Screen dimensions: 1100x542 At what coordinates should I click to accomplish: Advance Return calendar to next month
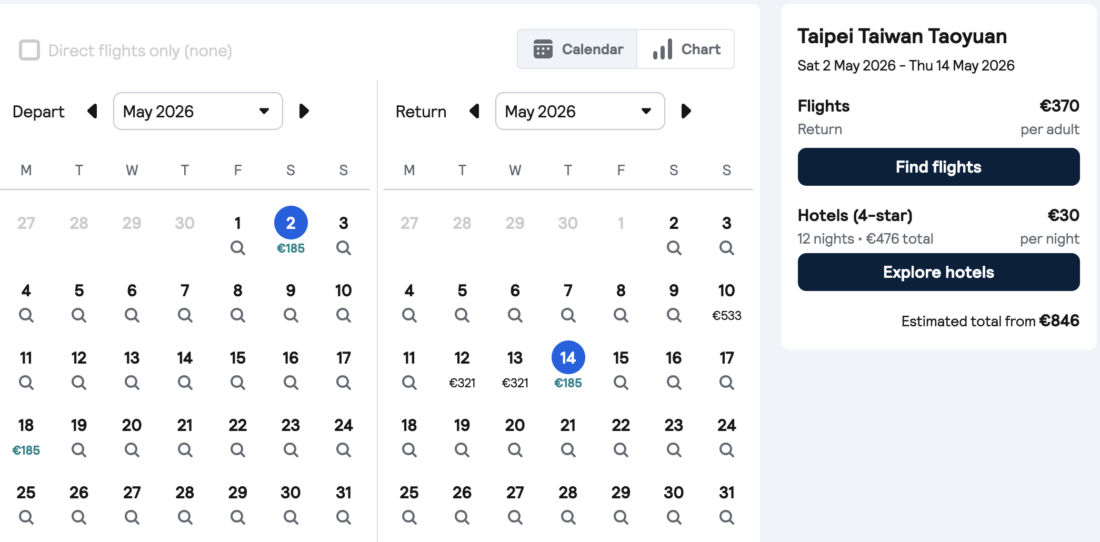[686, 111]
